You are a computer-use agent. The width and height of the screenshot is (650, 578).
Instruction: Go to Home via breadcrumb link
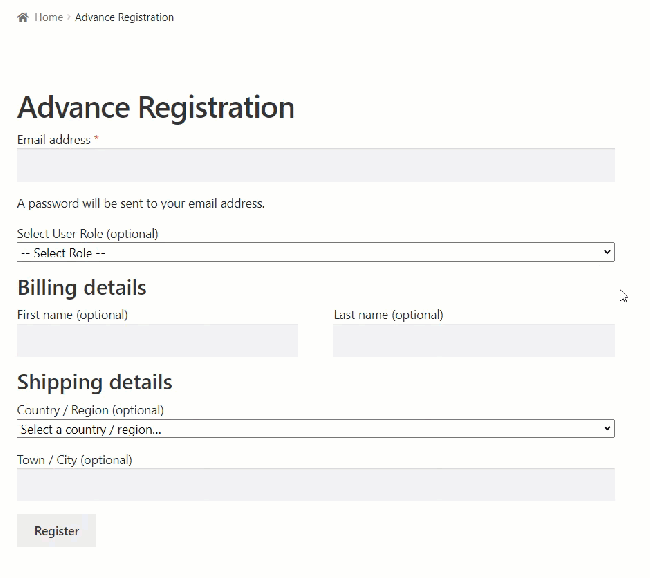pyautogui.click(x=48, y=17)
